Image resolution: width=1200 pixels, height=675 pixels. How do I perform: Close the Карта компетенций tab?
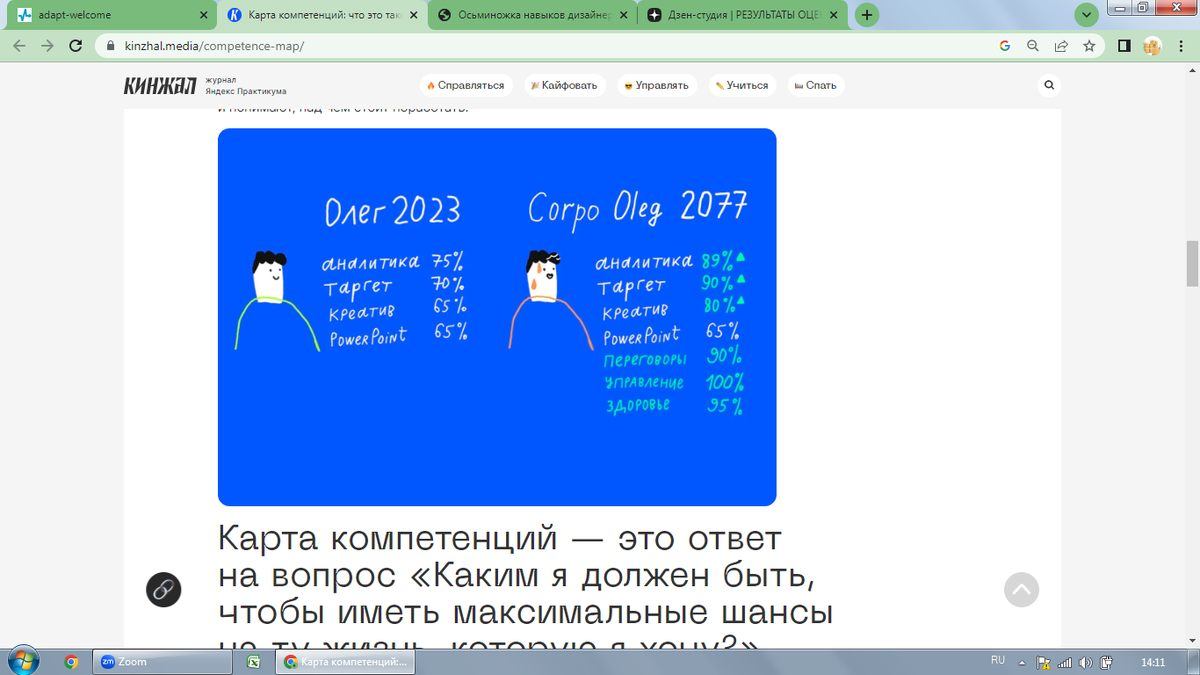(x=414, y=15)
